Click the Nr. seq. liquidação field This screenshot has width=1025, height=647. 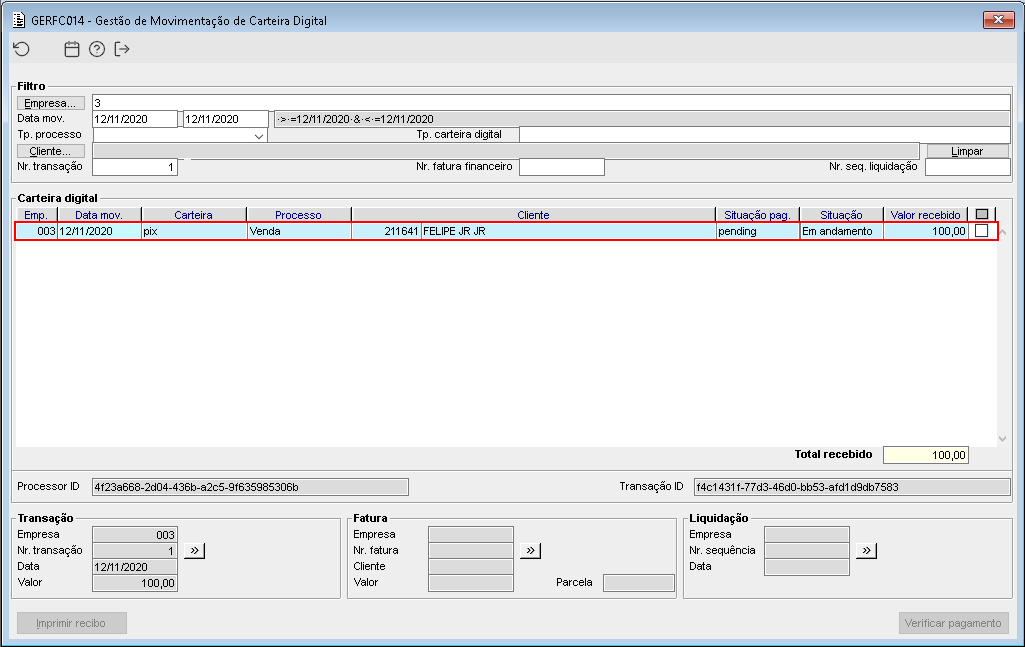point(967,167)
